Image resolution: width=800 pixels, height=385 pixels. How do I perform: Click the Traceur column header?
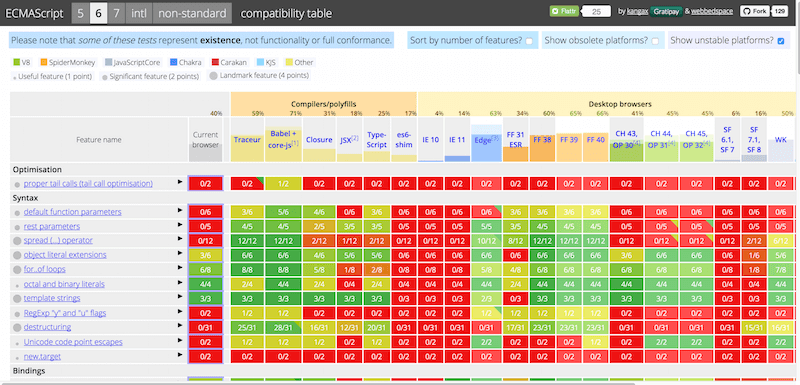point(247,139)
